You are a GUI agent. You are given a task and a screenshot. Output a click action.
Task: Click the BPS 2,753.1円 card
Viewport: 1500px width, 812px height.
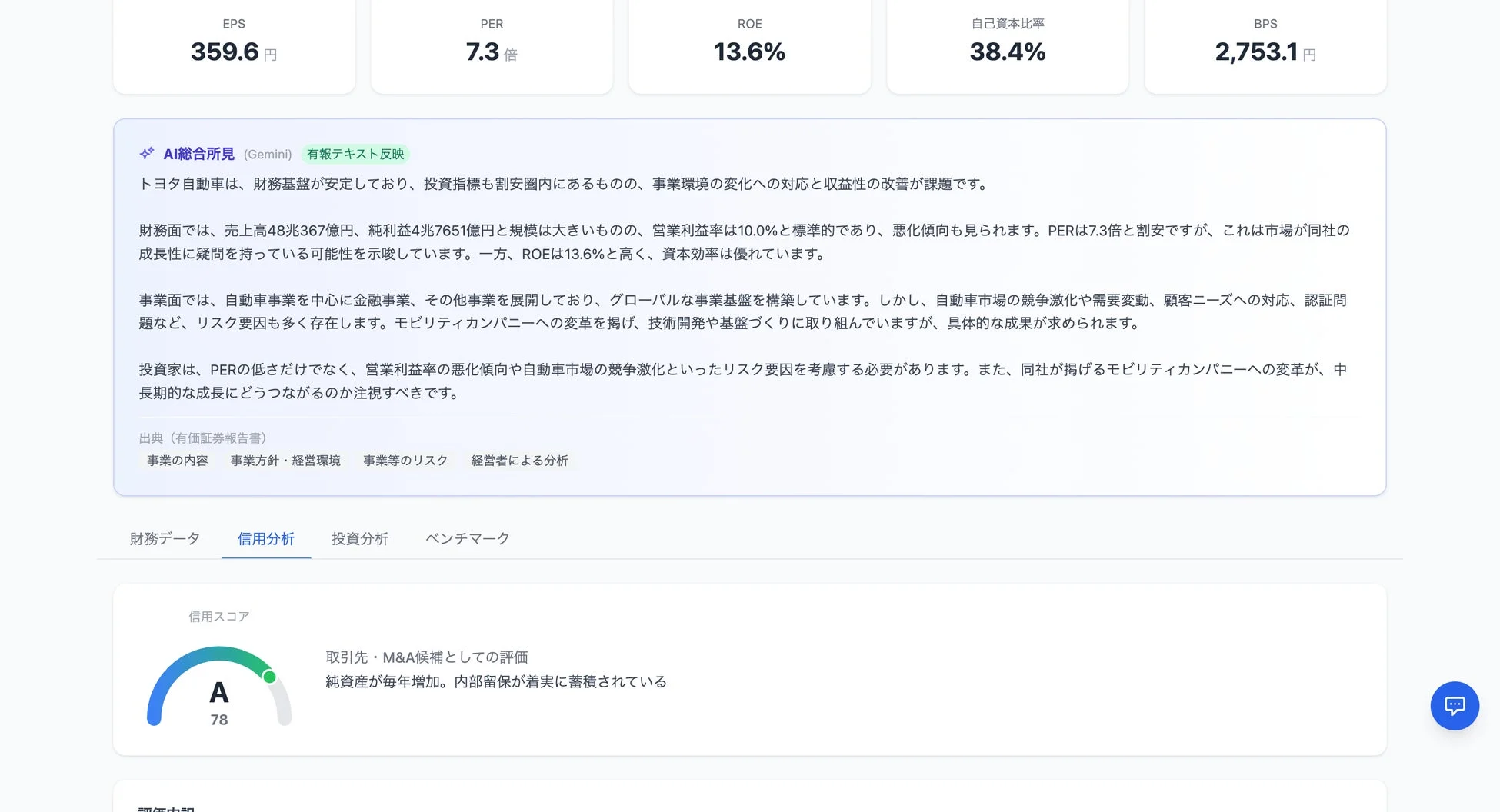click(x=1265, y=42)
